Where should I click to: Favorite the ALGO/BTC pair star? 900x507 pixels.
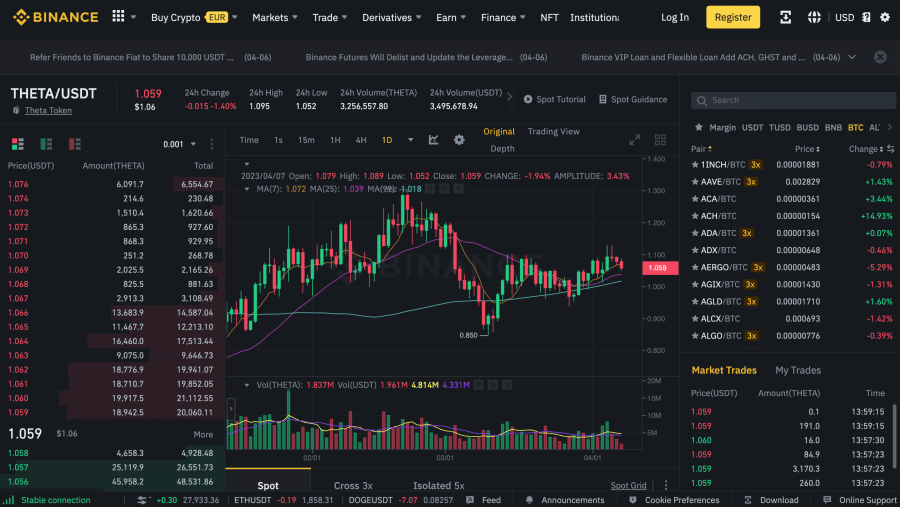click(695, 335)
